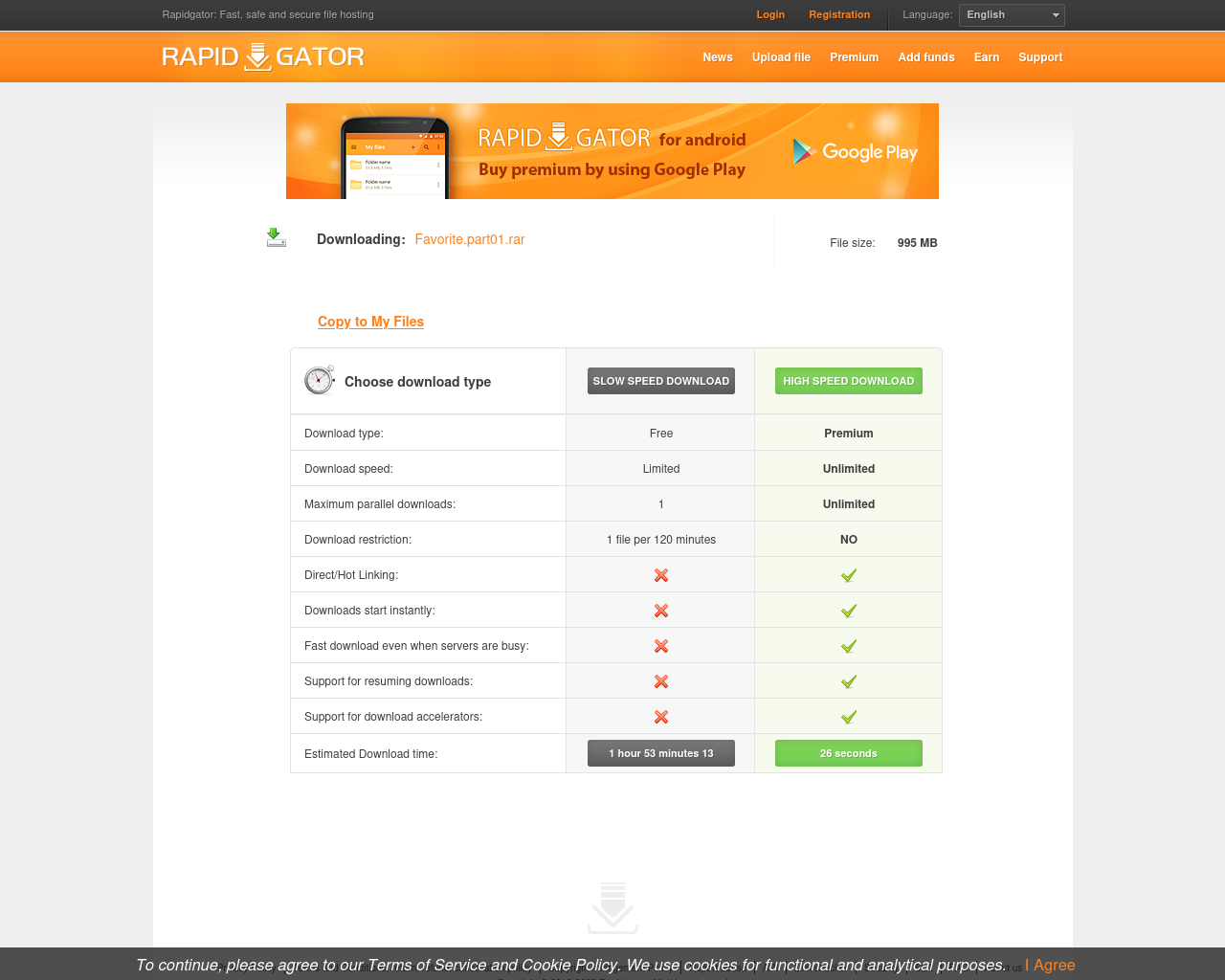
Task: Click red cross in Direct/Hot Linking row
Action: [x=661, y=575]
